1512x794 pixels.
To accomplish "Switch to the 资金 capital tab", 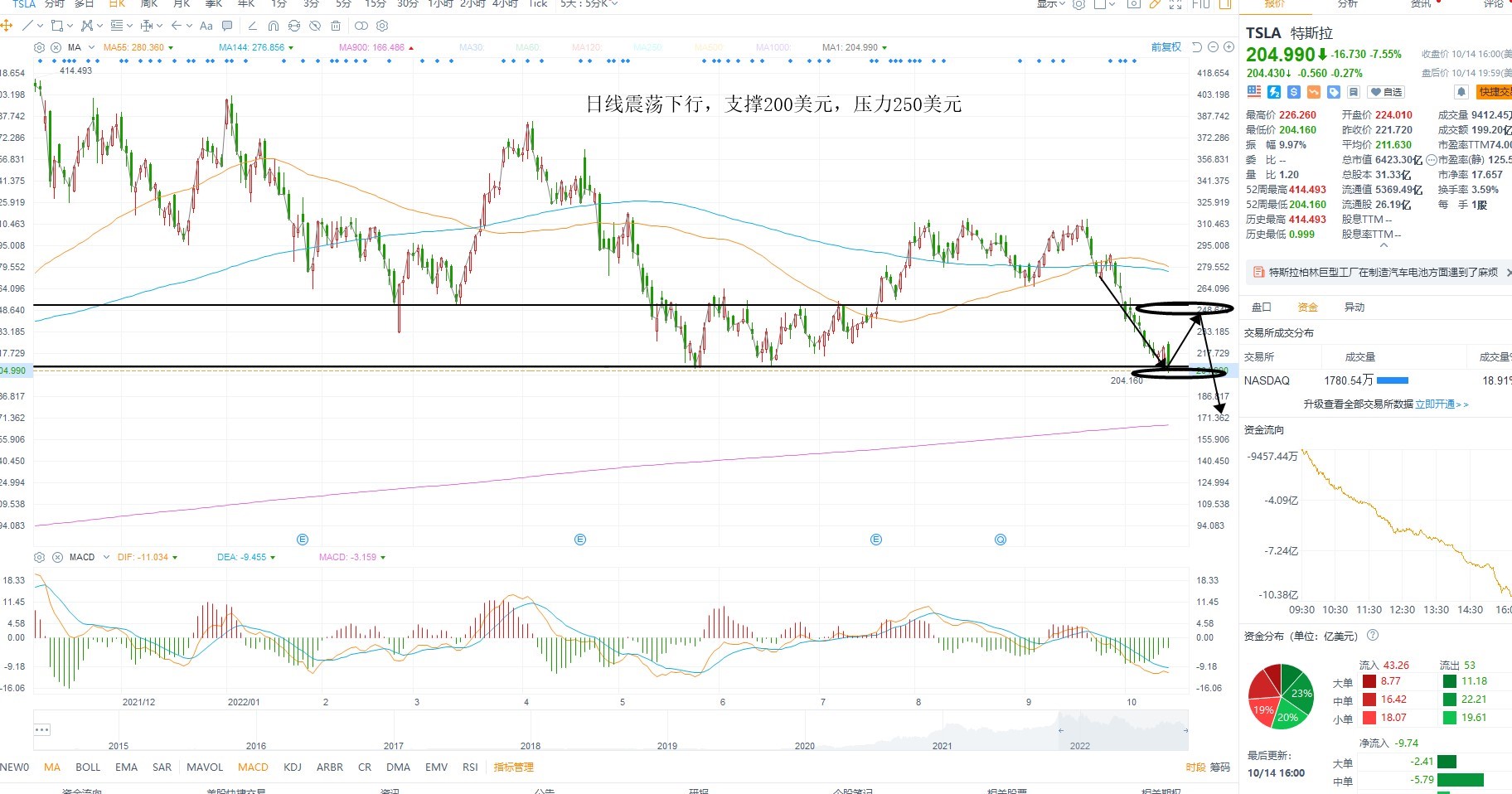I will (x=1308, y=307).
